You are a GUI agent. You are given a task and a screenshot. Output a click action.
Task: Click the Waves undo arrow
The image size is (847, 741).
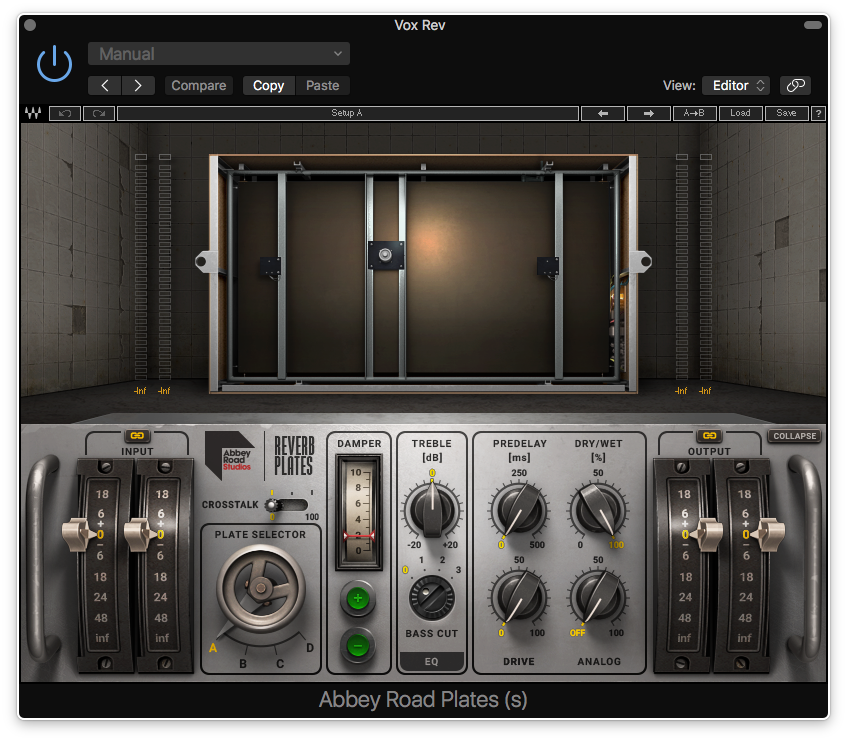65,113
